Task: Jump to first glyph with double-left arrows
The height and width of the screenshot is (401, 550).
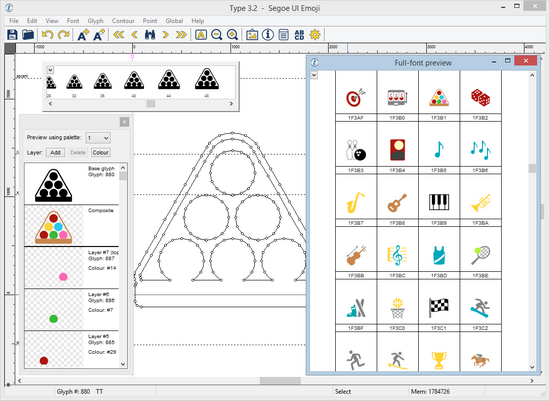Action: [119, 35]
